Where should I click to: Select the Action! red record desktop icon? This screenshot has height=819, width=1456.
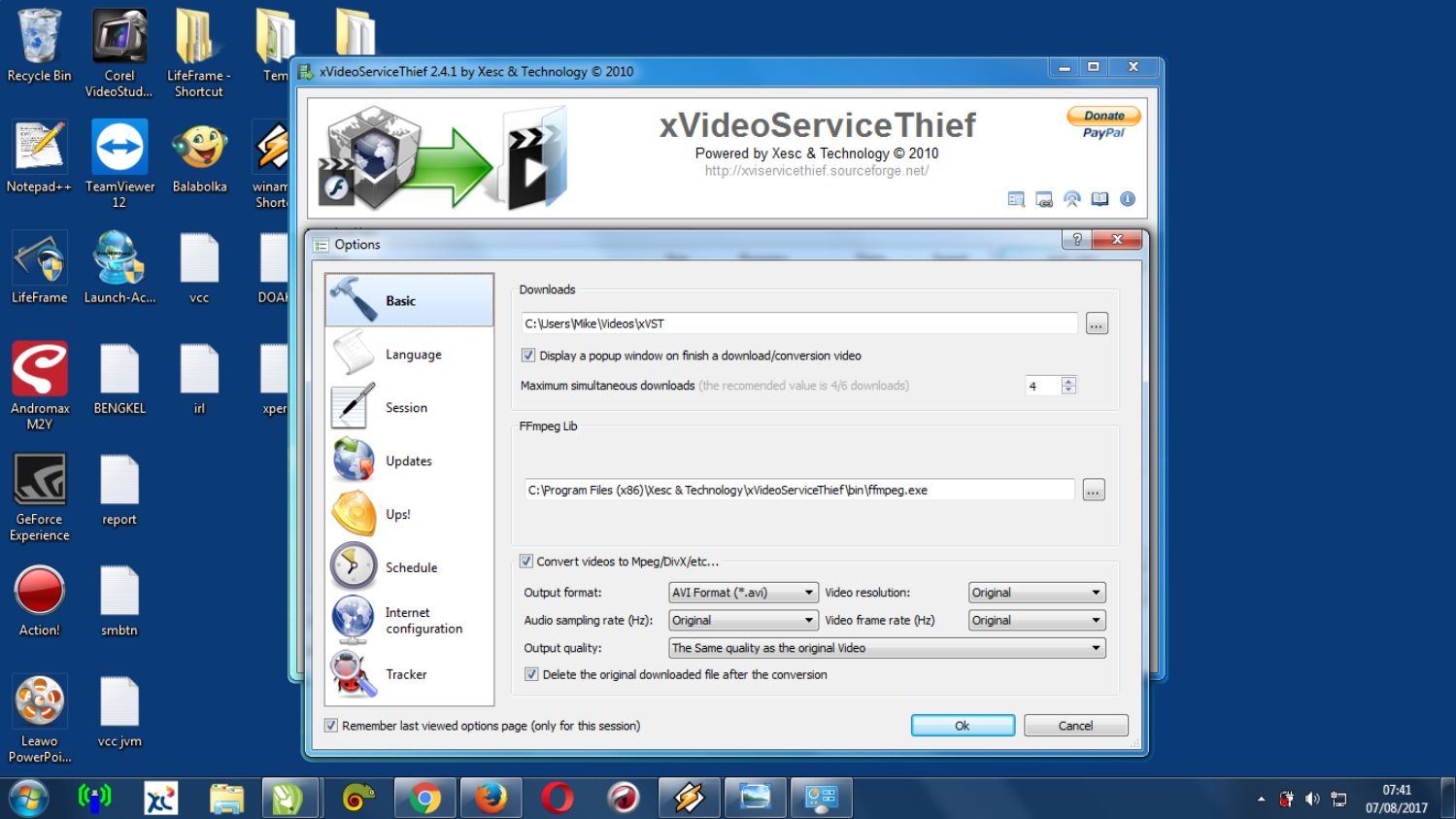point(39,600)
